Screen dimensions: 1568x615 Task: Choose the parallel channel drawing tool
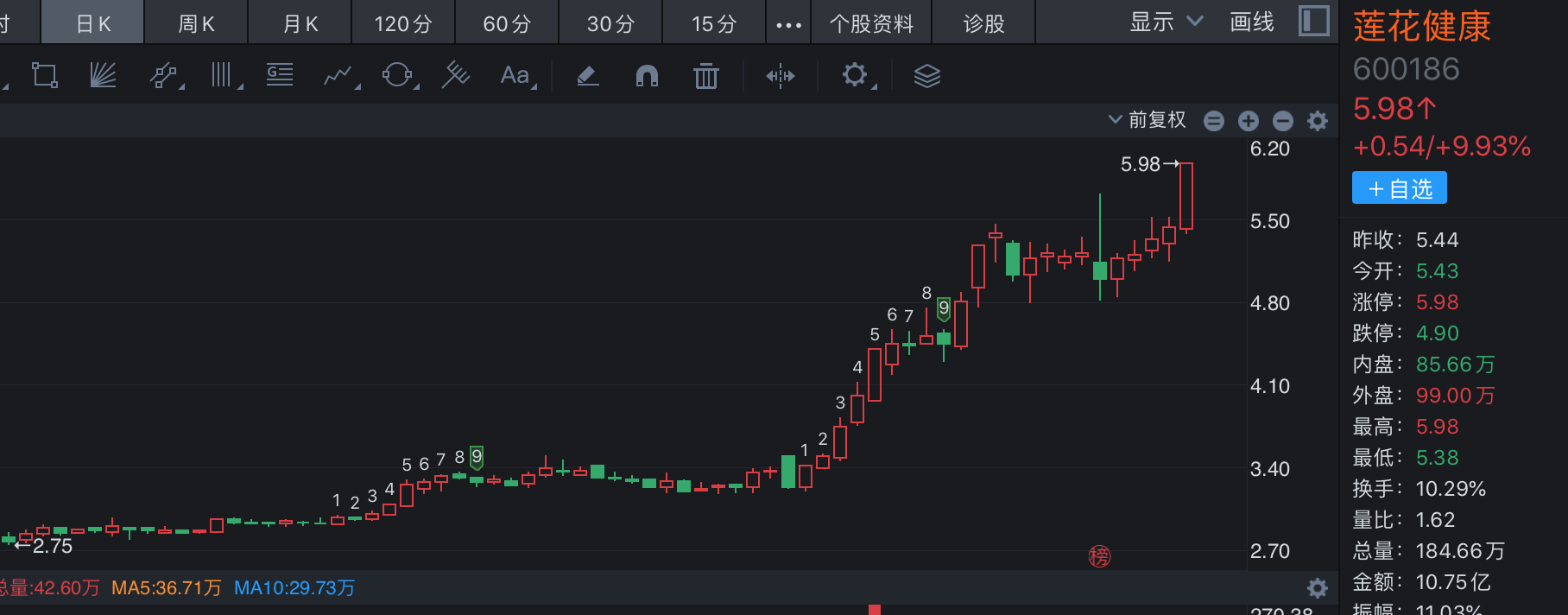(163, 76)
